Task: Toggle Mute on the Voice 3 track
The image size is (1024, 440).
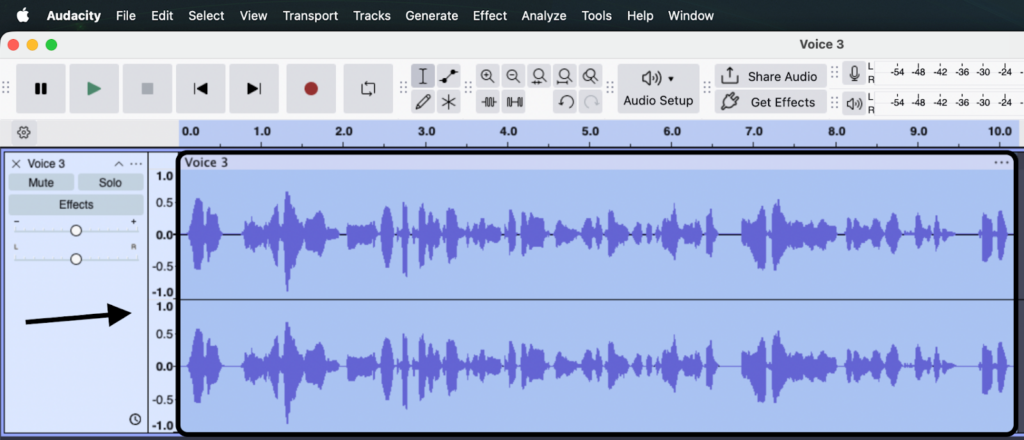Action: coord(41,183)
